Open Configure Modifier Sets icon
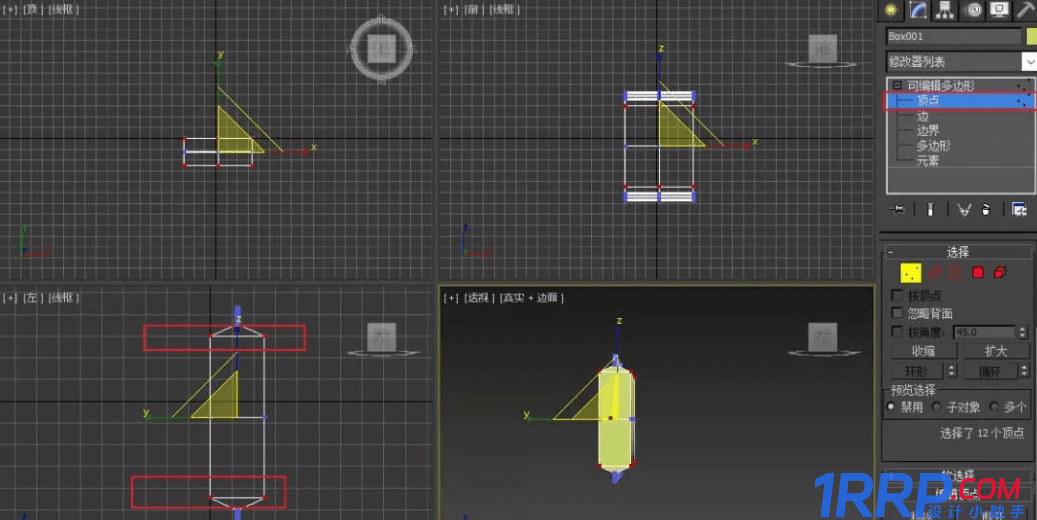This screenshot has height=520, width=1037. tap(1019, 210)
